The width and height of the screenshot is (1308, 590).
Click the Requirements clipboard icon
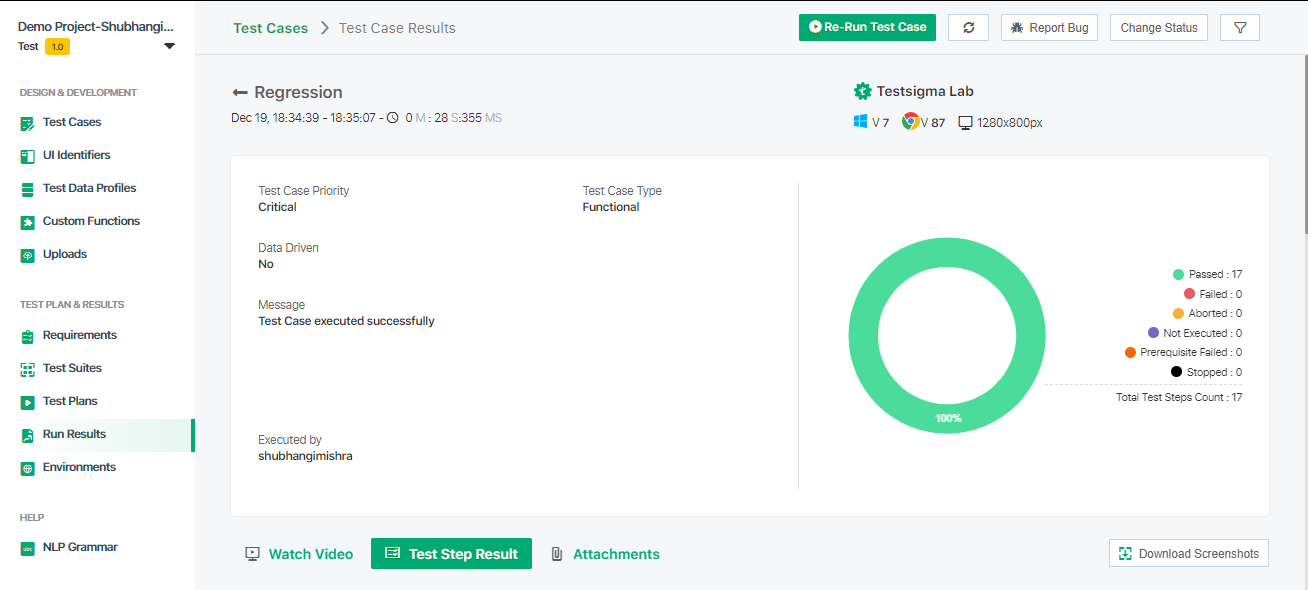click(28, 336)
